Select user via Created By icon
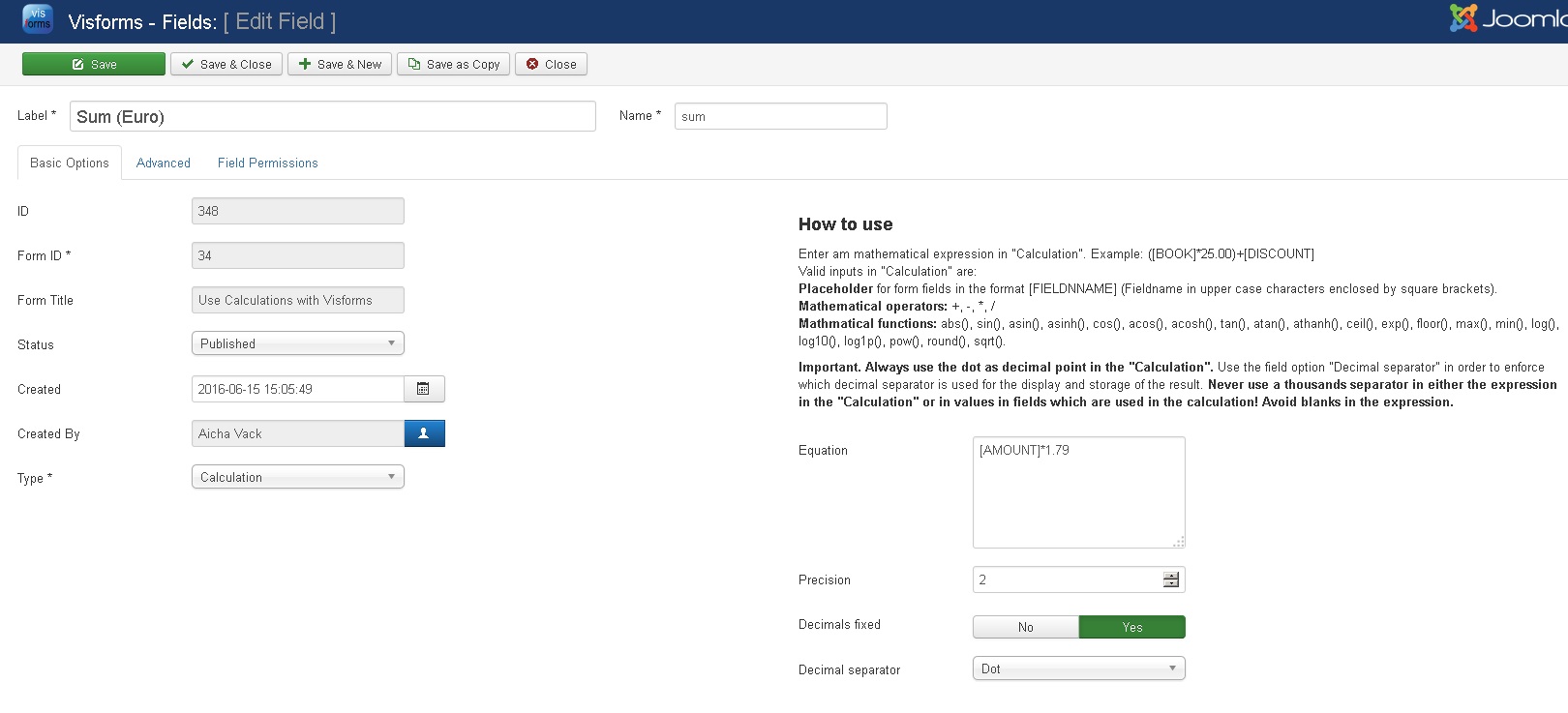Screen dimensions: 1568x713 tap(424, 433)
